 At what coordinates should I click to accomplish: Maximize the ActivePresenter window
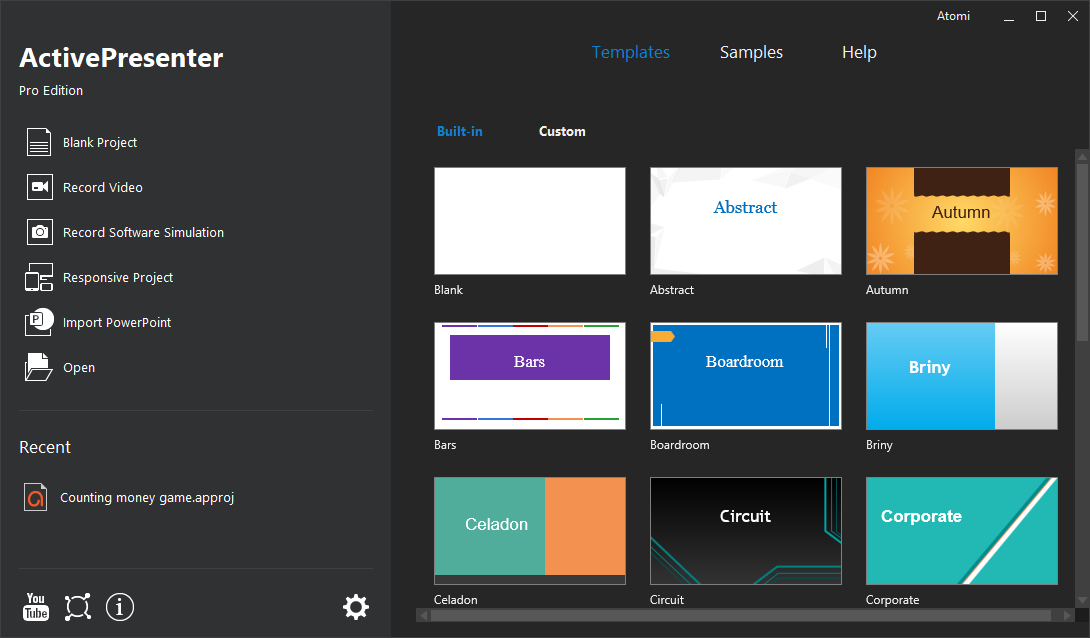coord(1041,16)
